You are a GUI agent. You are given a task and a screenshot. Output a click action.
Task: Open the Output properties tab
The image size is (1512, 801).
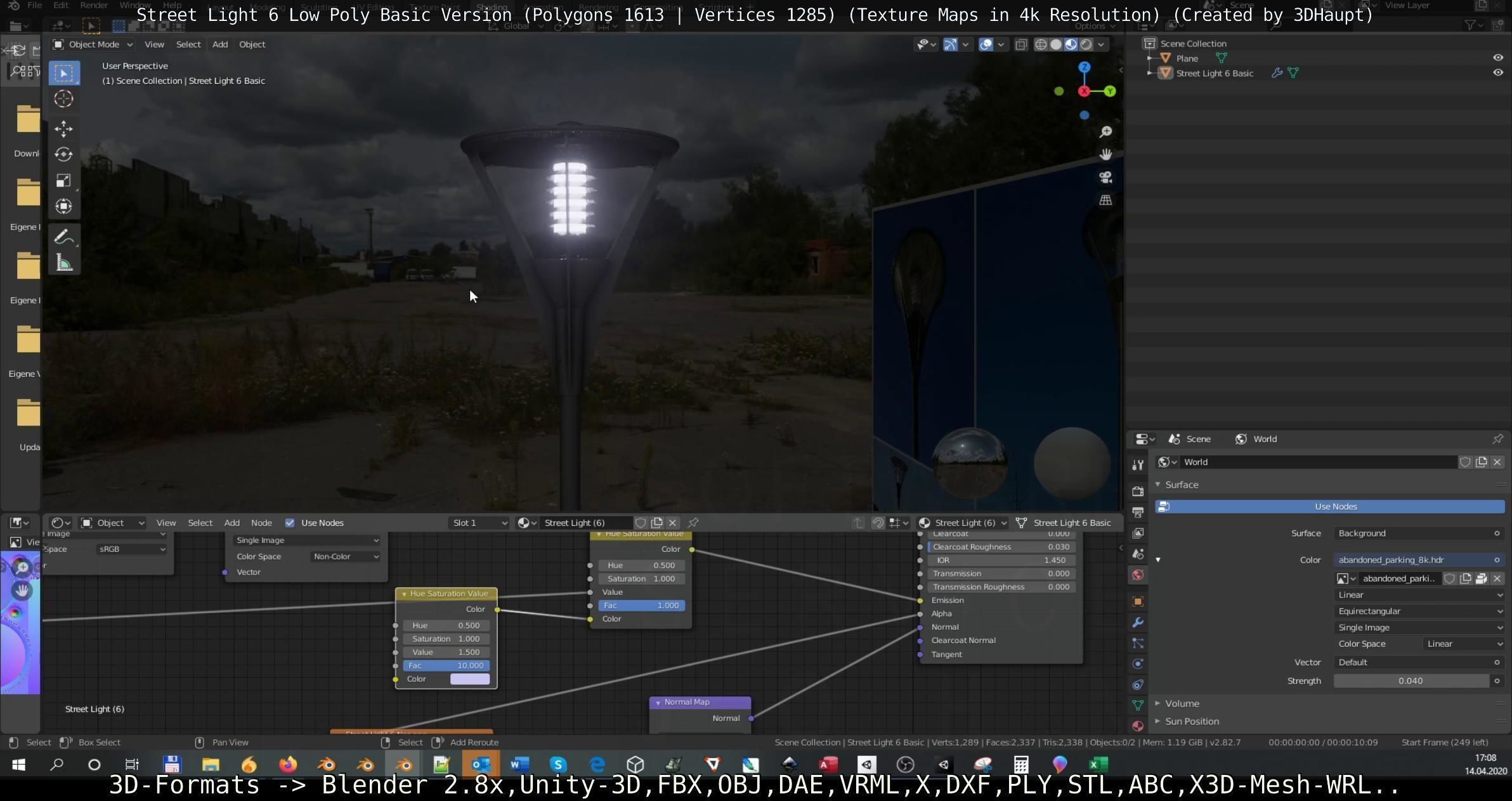click(1138, 512)
